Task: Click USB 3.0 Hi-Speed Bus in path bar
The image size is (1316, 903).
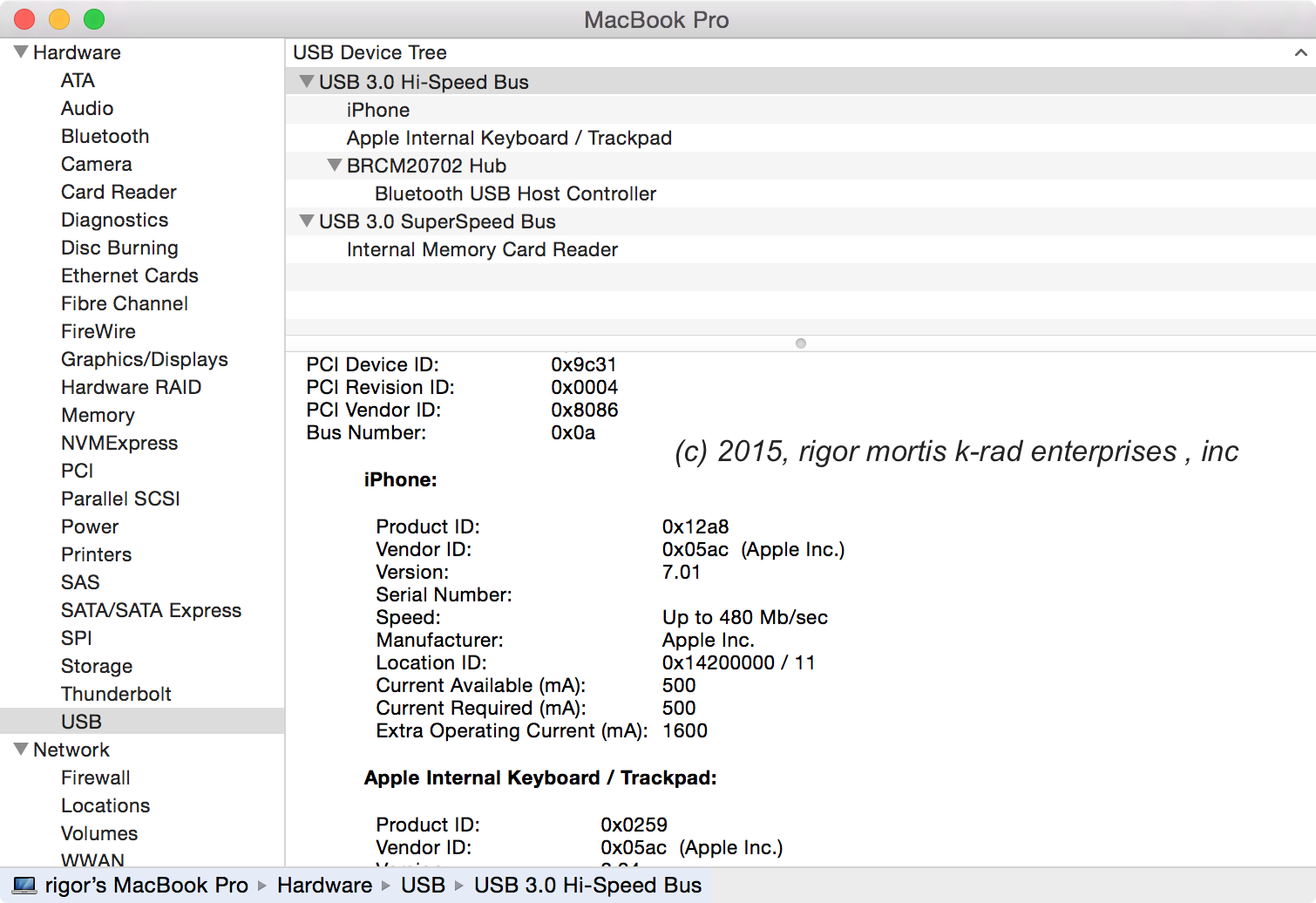Action: click(587, 886)
